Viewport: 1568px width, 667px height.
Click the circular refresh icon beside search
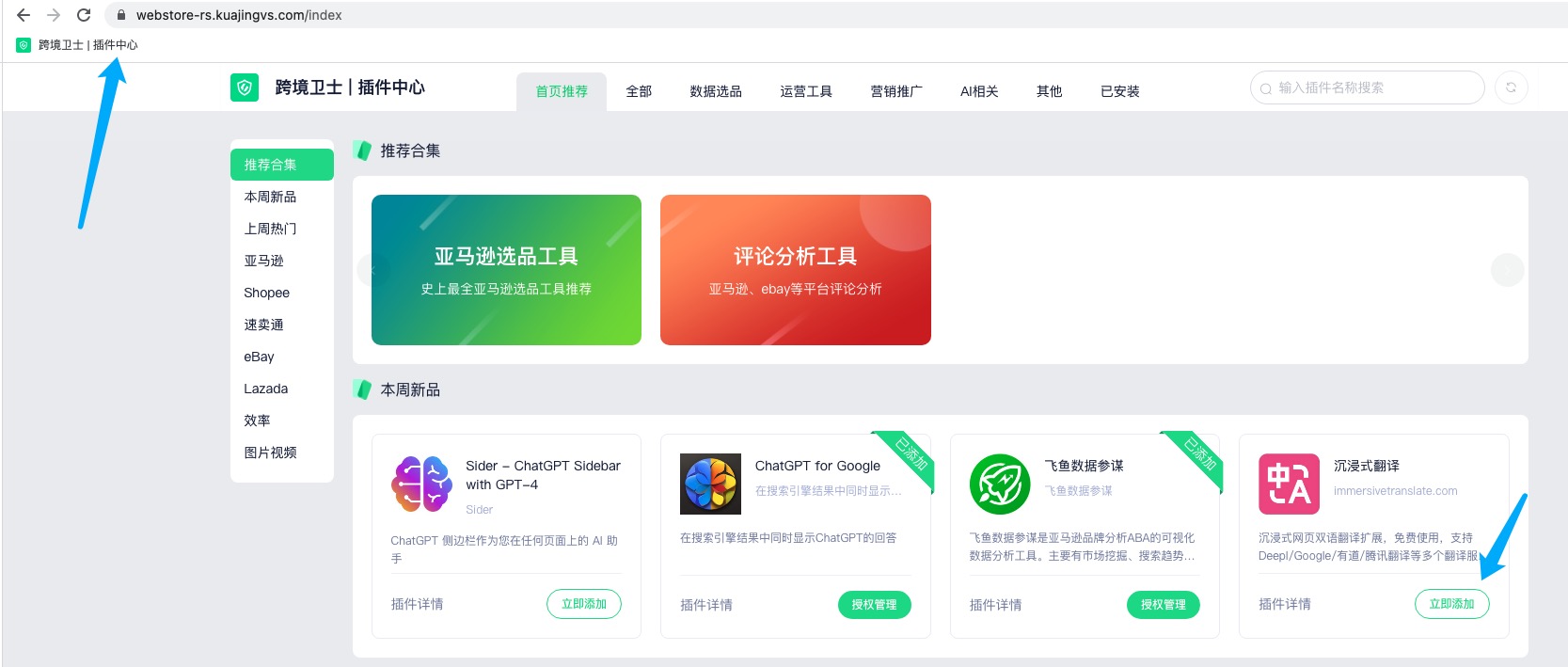coord(1511,87)
